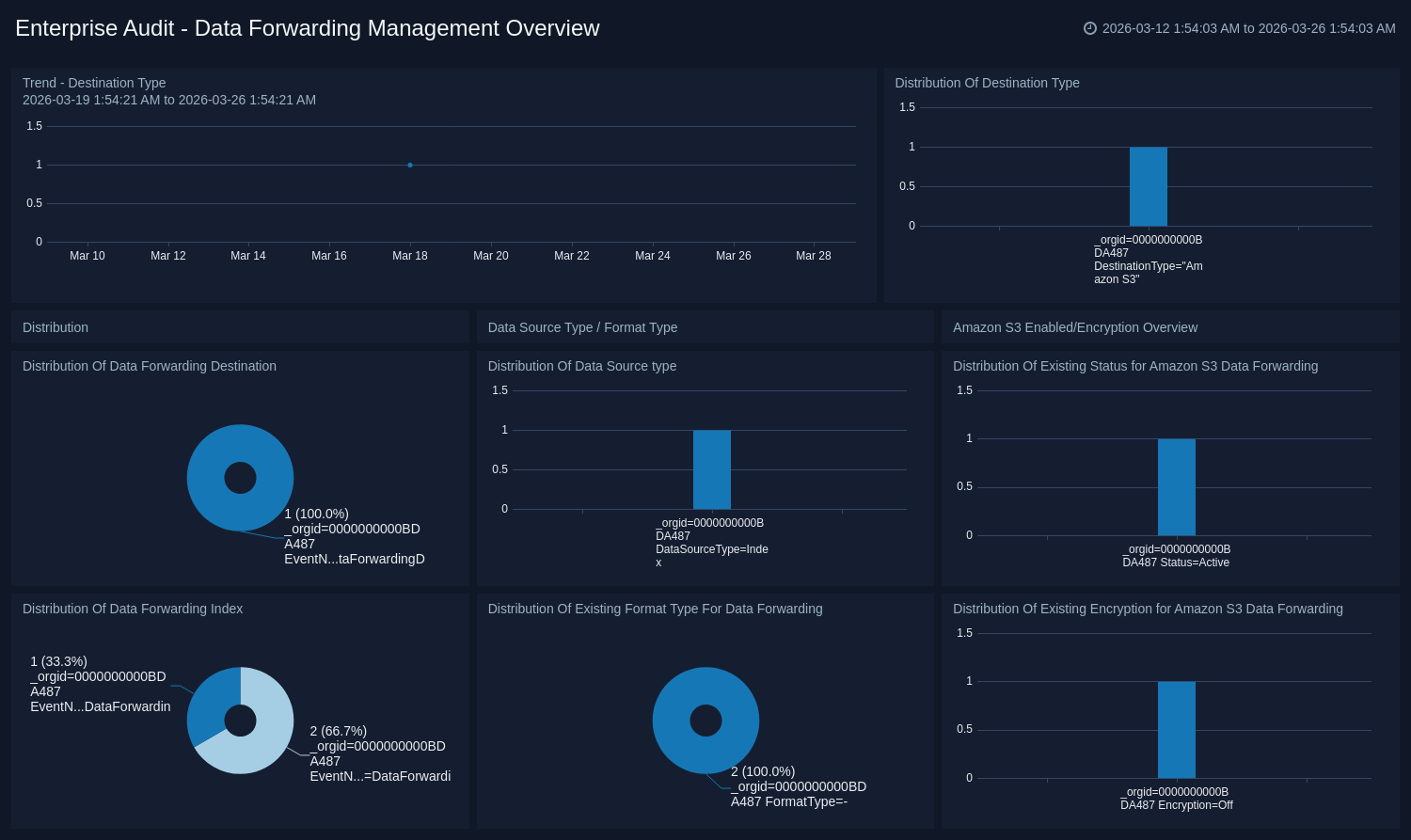Viewport: 1411px width, 840px height.
Task: Click the Enterprise Audit dashboard title
Action: click(307, 28)
